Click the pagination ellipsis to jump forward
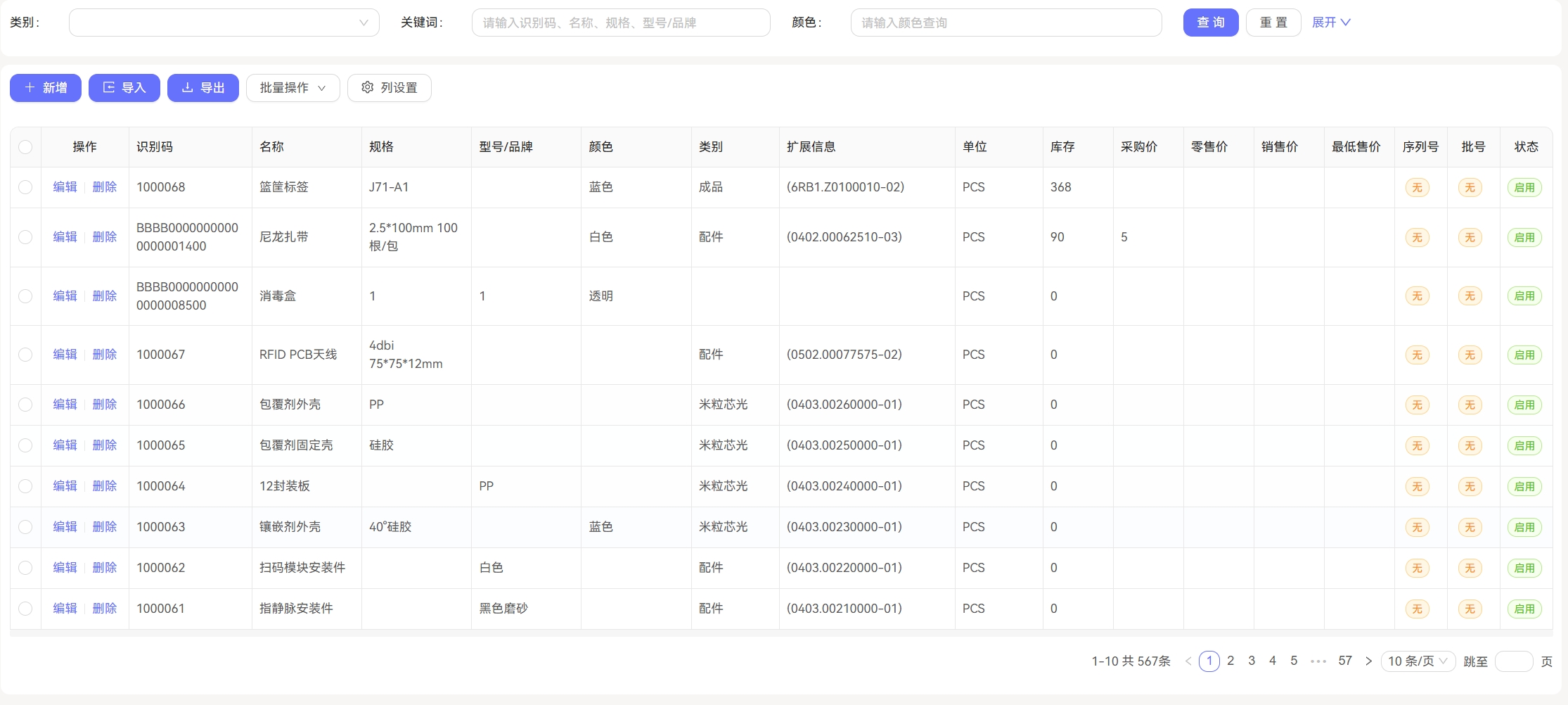Viewport: 1568px width, 705px height. click(1318, 661)
